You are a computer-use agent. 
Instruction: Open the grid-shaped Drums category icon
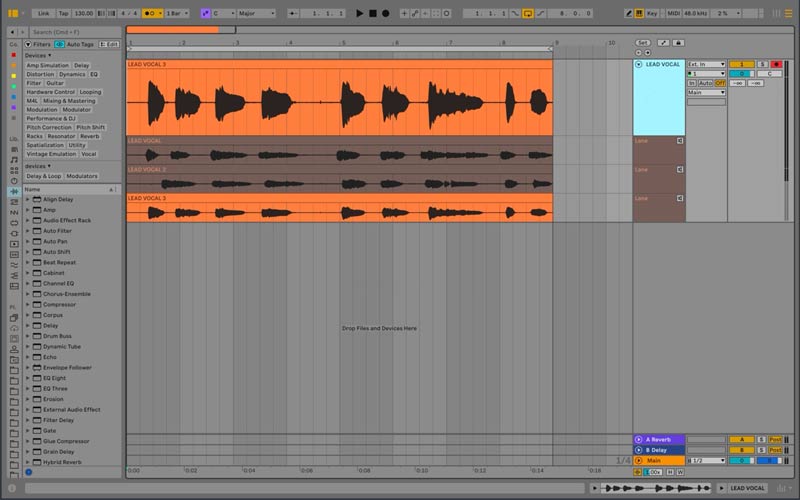point(14,170)
